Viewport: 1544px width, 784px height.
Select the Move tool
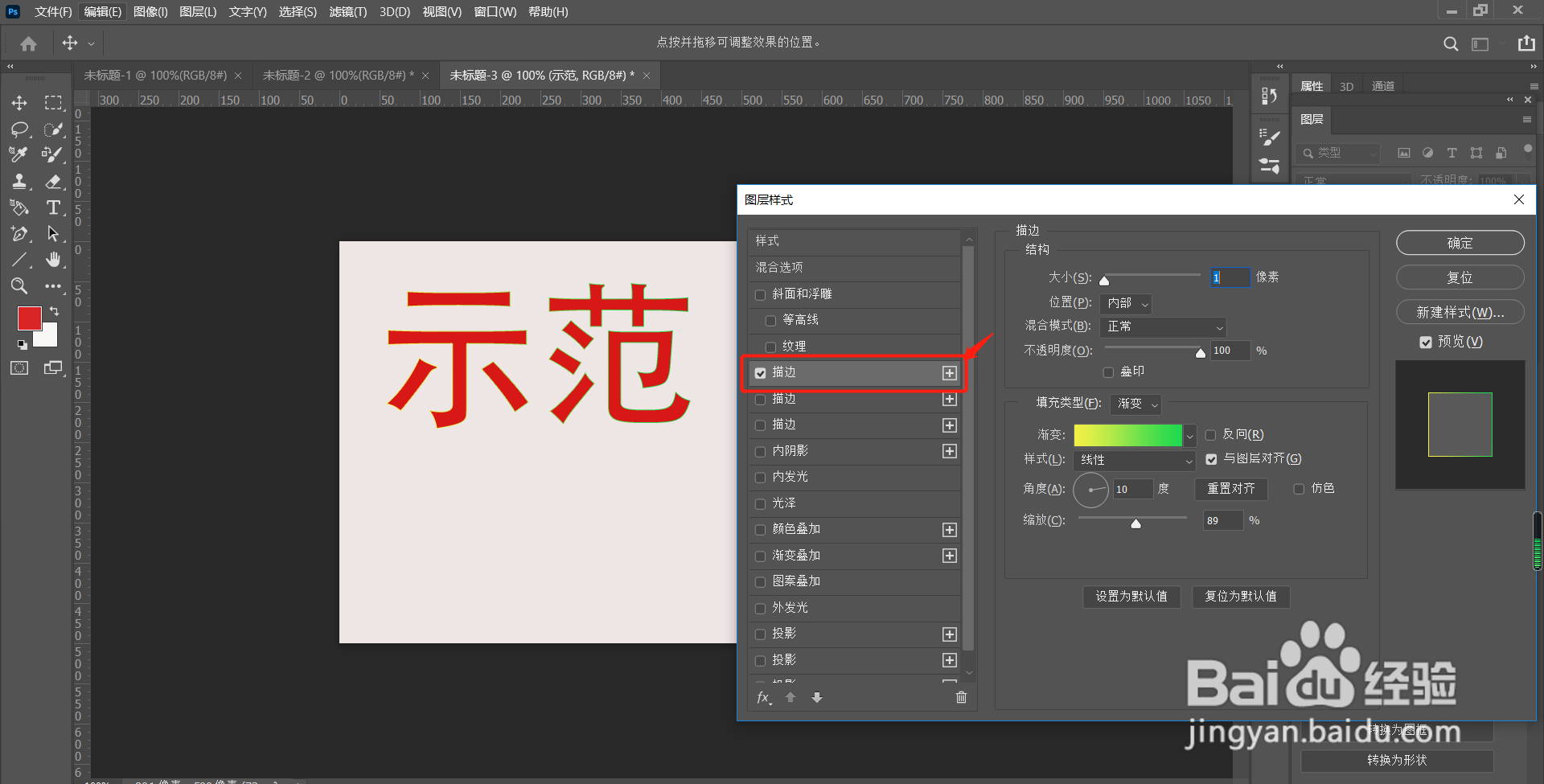(19, 103)
